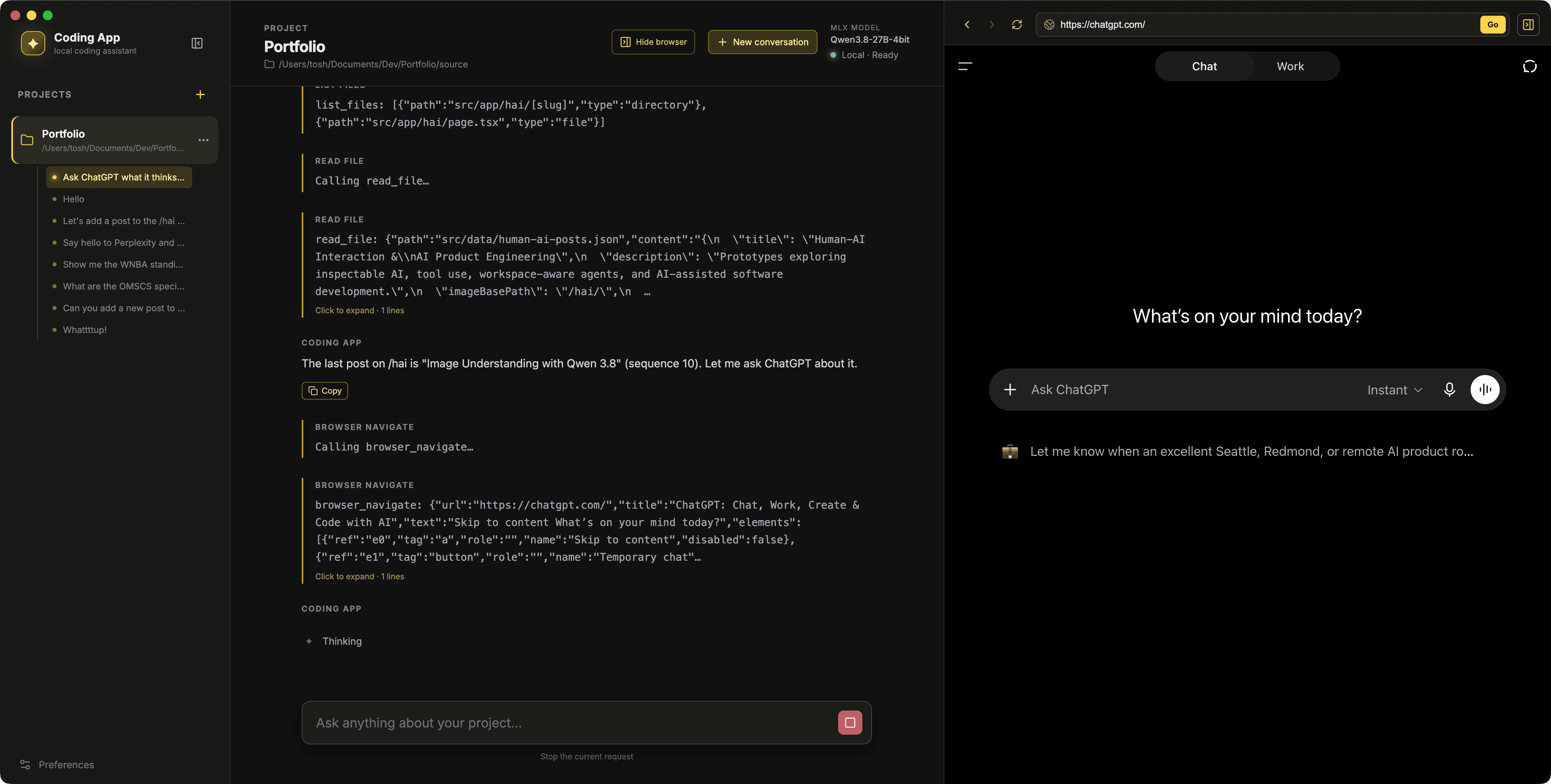Click the Qwen3.8-27B-4bit model name

[x=870, y=40]
